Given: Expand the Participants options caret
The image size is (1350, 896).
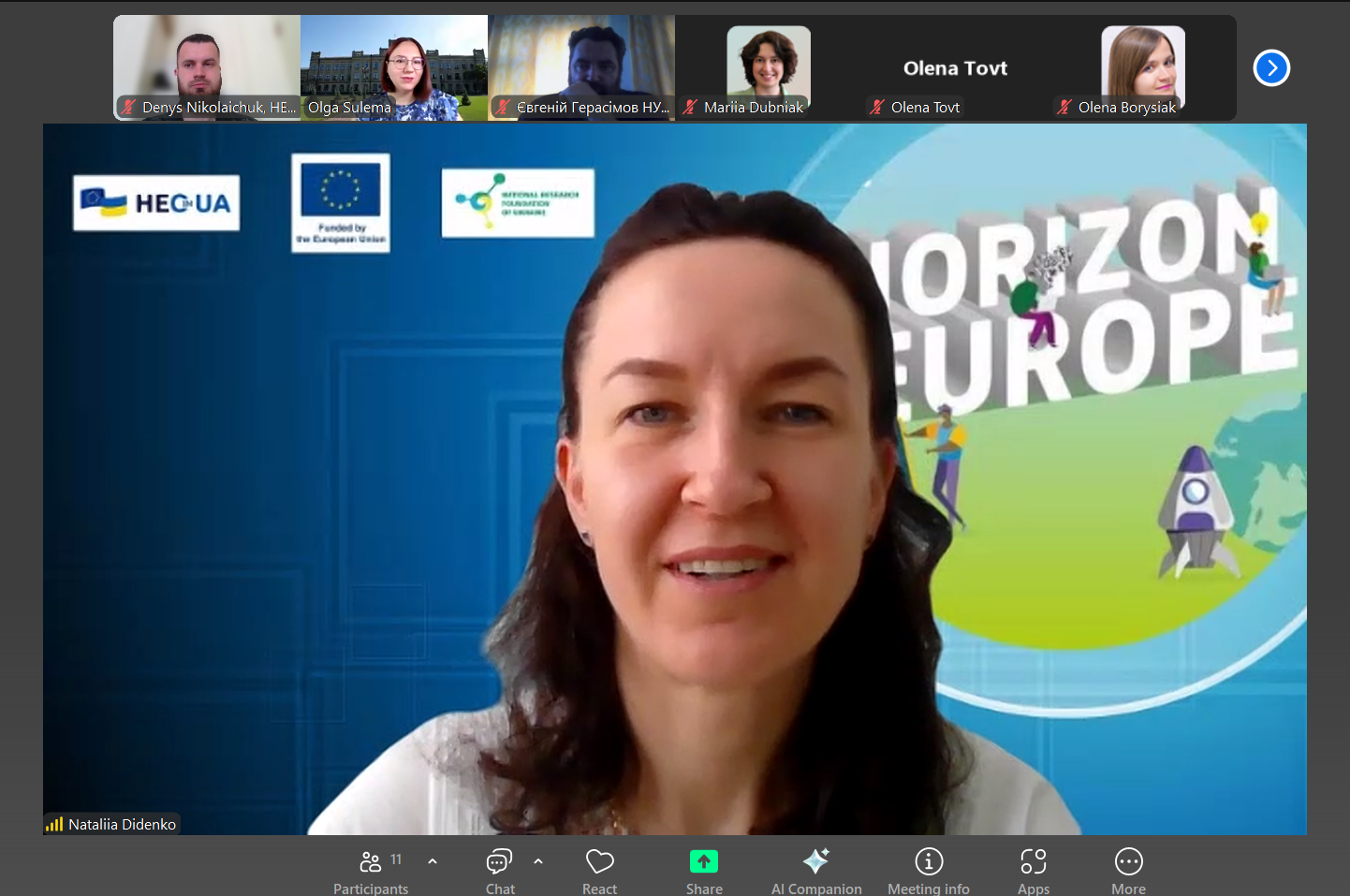Looking at the screenshot, I should (x=433, y=861).
